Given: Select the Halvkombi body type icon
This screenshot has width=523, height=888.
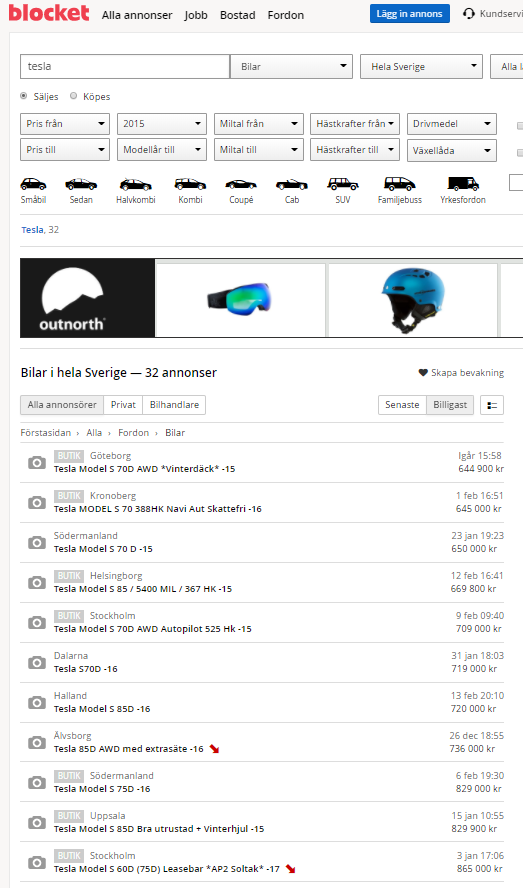Looking at the screenshot, I should 135,184.
